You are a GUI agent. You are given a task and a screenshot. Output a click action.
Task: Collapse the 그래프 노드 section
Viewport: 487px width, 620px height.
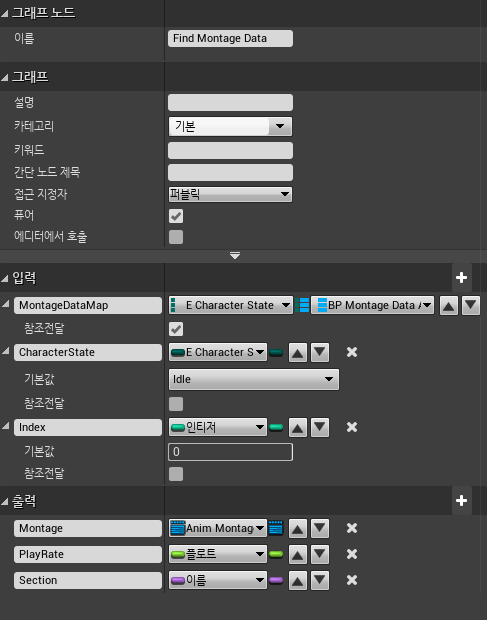pos(5,13)
